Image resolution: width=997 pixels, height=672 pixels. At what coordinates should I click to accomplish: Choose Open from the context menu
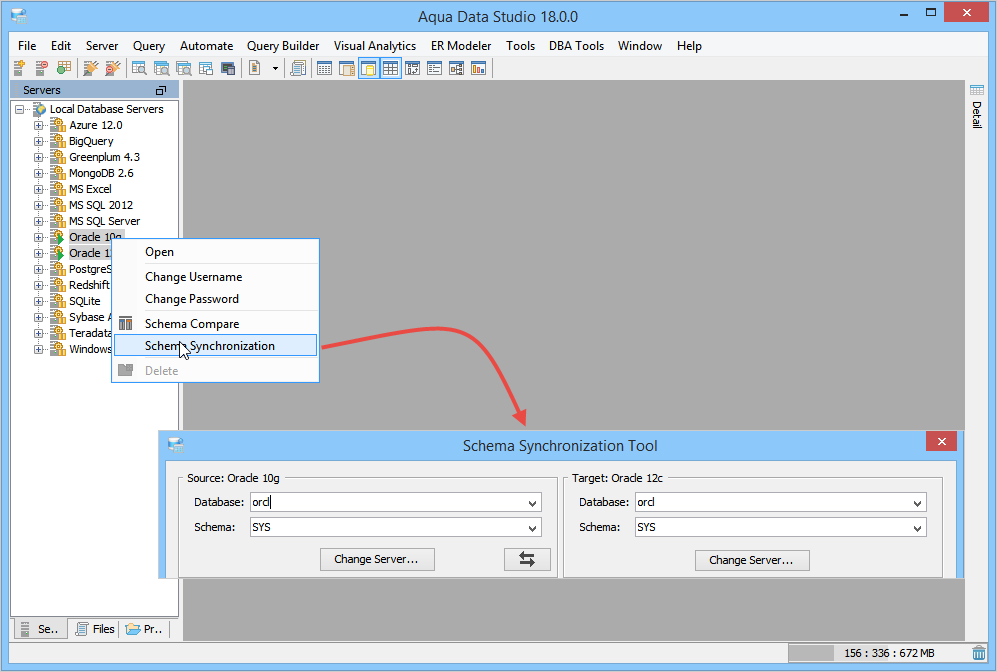click(x=216, y=252)
